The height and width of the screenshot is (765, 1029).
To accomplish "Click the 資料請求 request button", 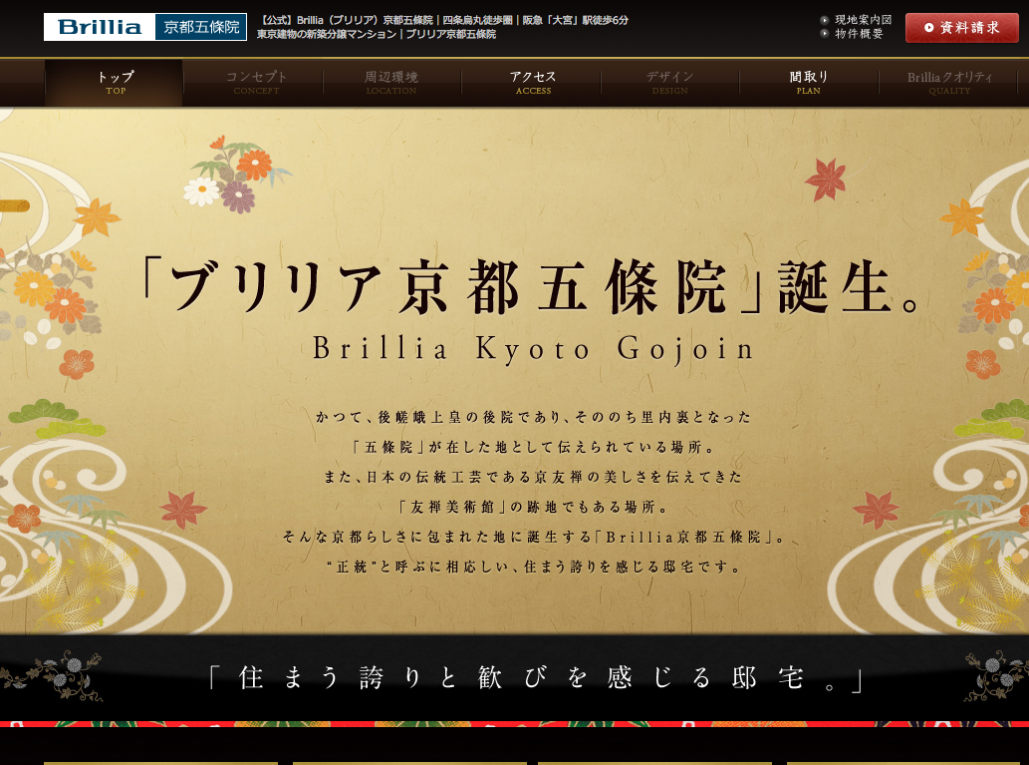I will (x=961, y=28).
